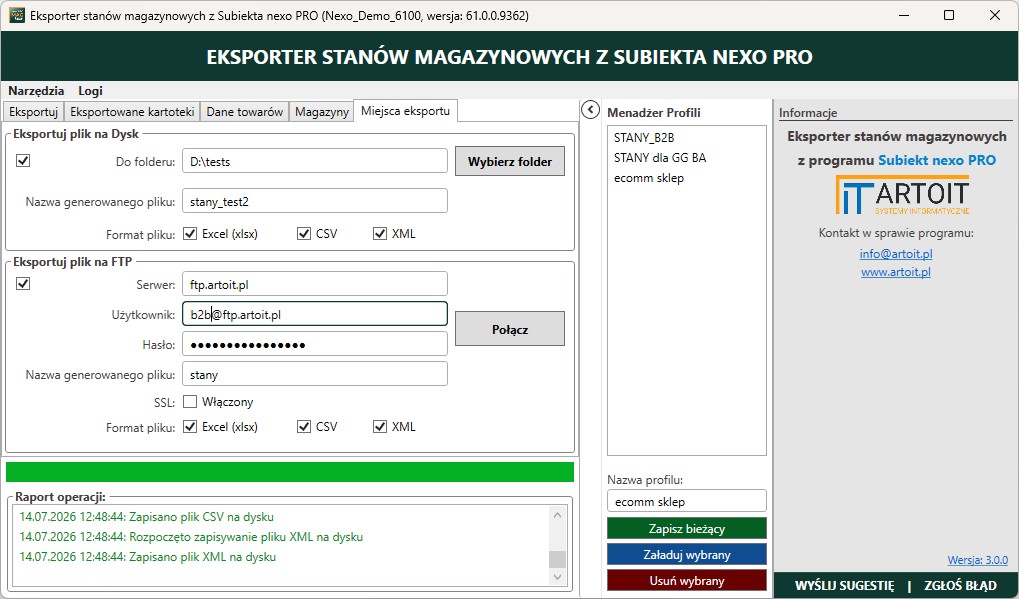
Task: Open the Logi menu
Action: click(x=90, y=91)
